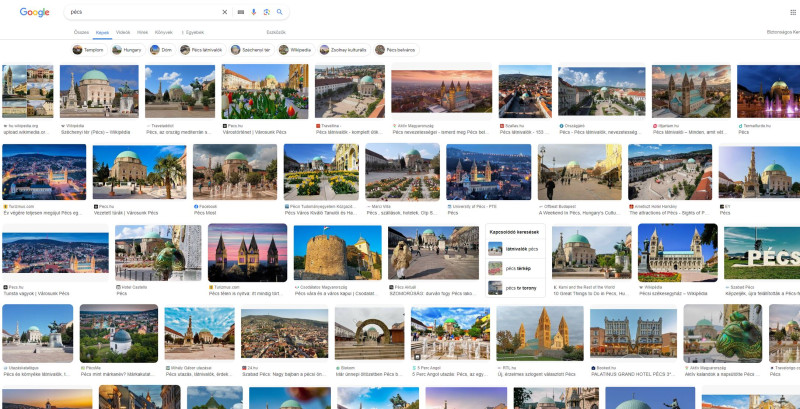The image size is (800, 409).
Task: Open the RTL.hu golden cathedral towers image
Action: [540, 333]
